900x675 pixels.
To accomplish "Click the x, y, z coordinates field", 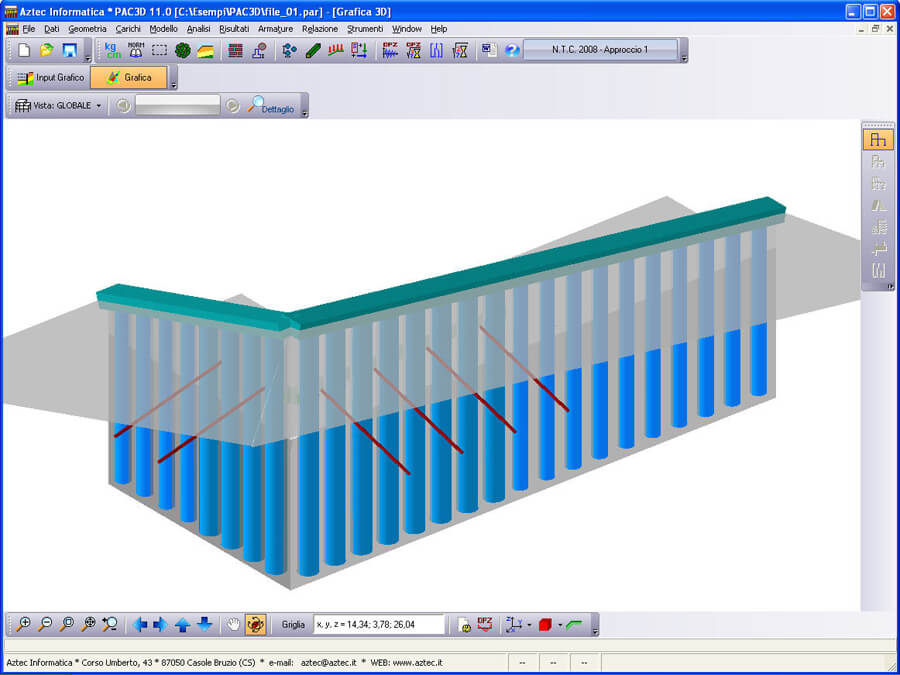I will pos(378,625).
